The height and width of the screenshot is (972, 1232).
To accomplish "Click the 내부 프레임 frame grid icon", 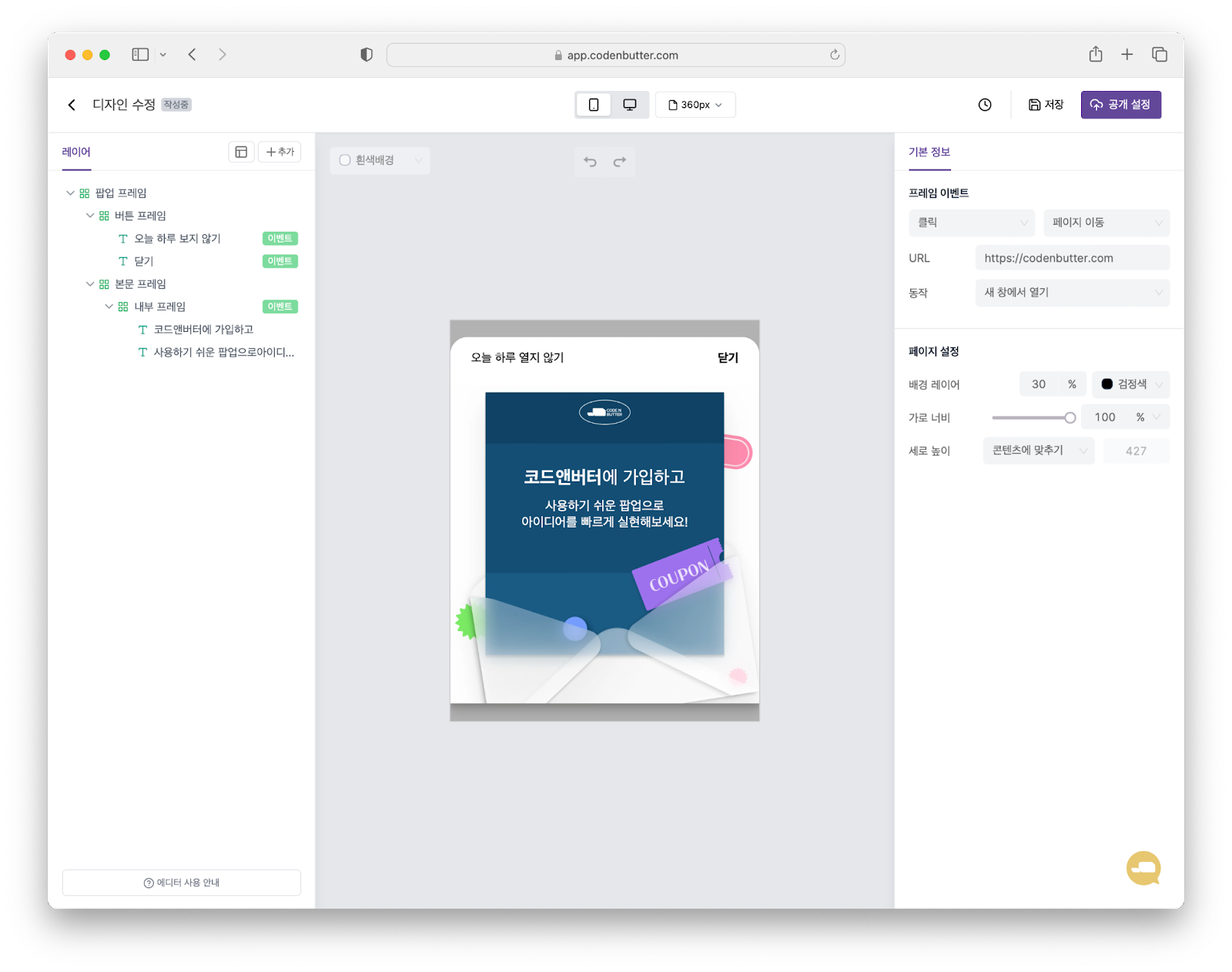I will 123,307.
